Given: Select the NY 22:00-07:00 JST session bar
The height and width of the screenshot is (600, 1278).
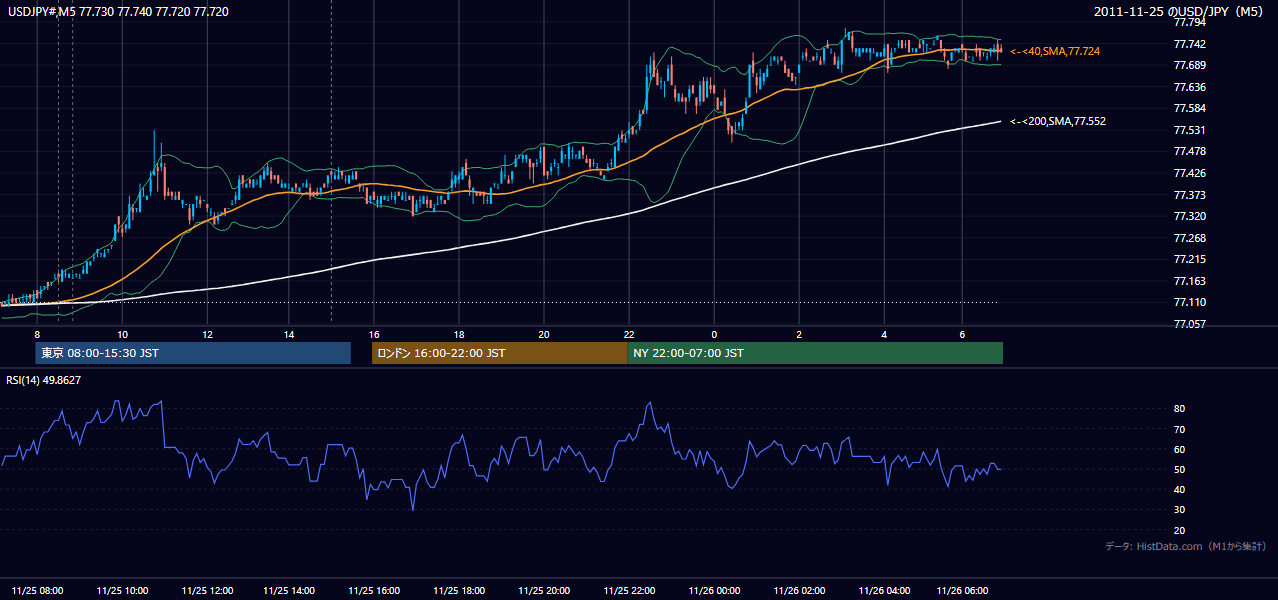Looking at the screenshot, I should (x=815, y=353).
